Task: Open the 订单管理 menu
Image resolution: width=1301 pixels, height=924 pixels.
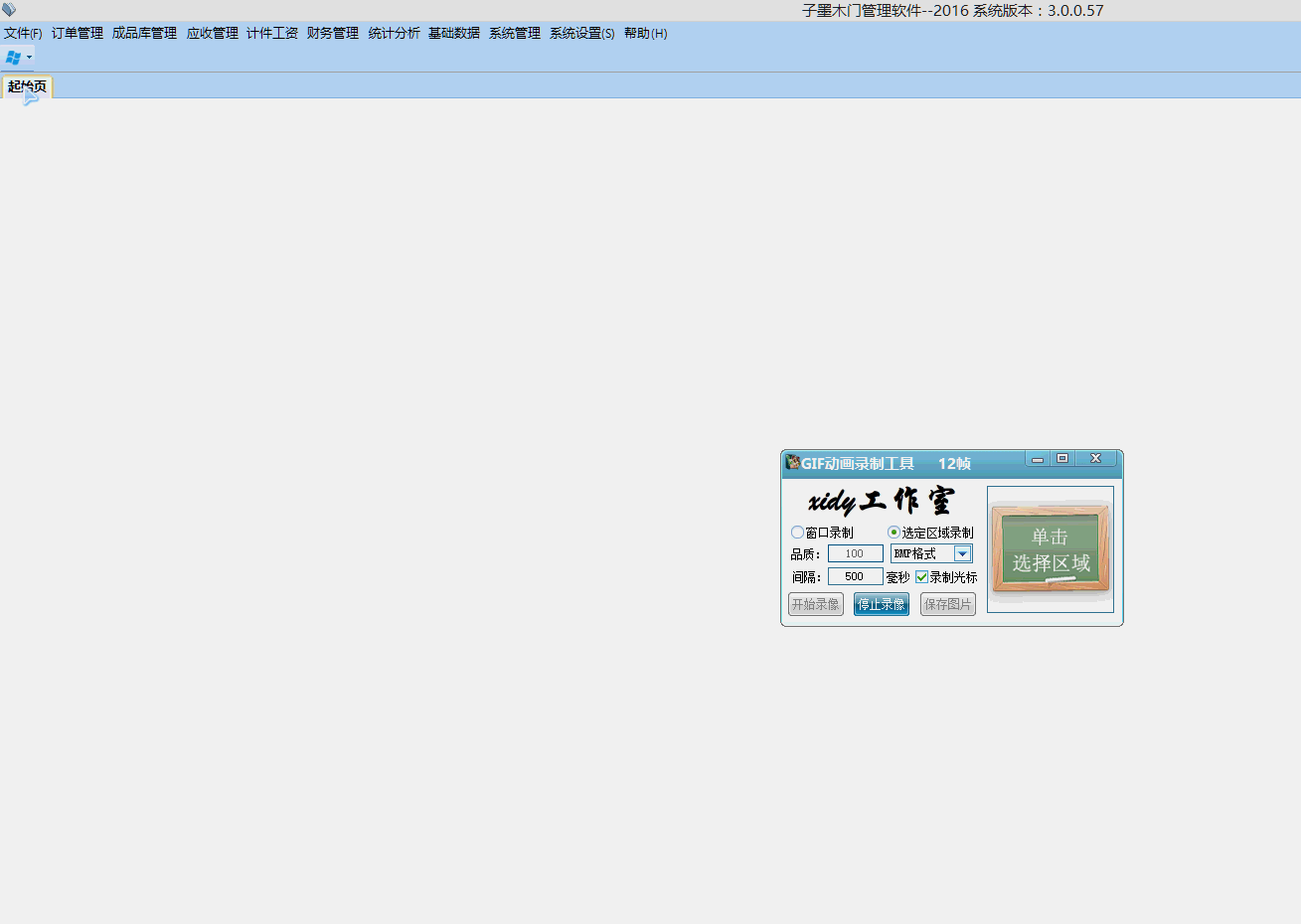Action: tap(78, 34)
